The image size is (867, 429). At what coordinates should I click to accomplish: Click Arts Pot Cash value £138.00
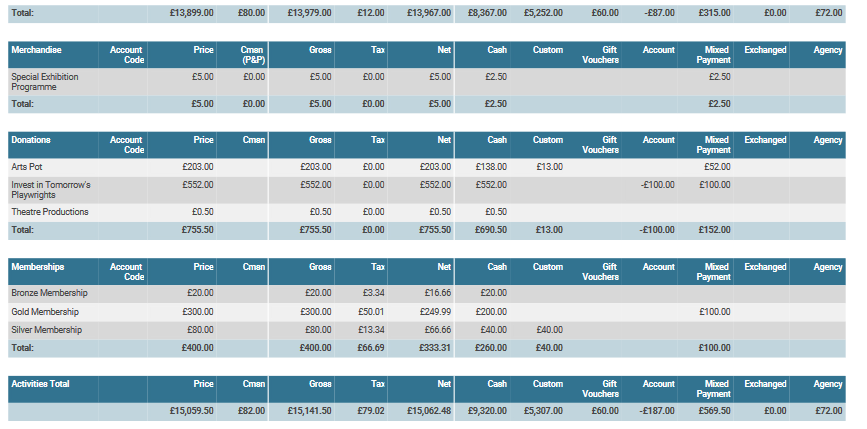tap(491, 166)
